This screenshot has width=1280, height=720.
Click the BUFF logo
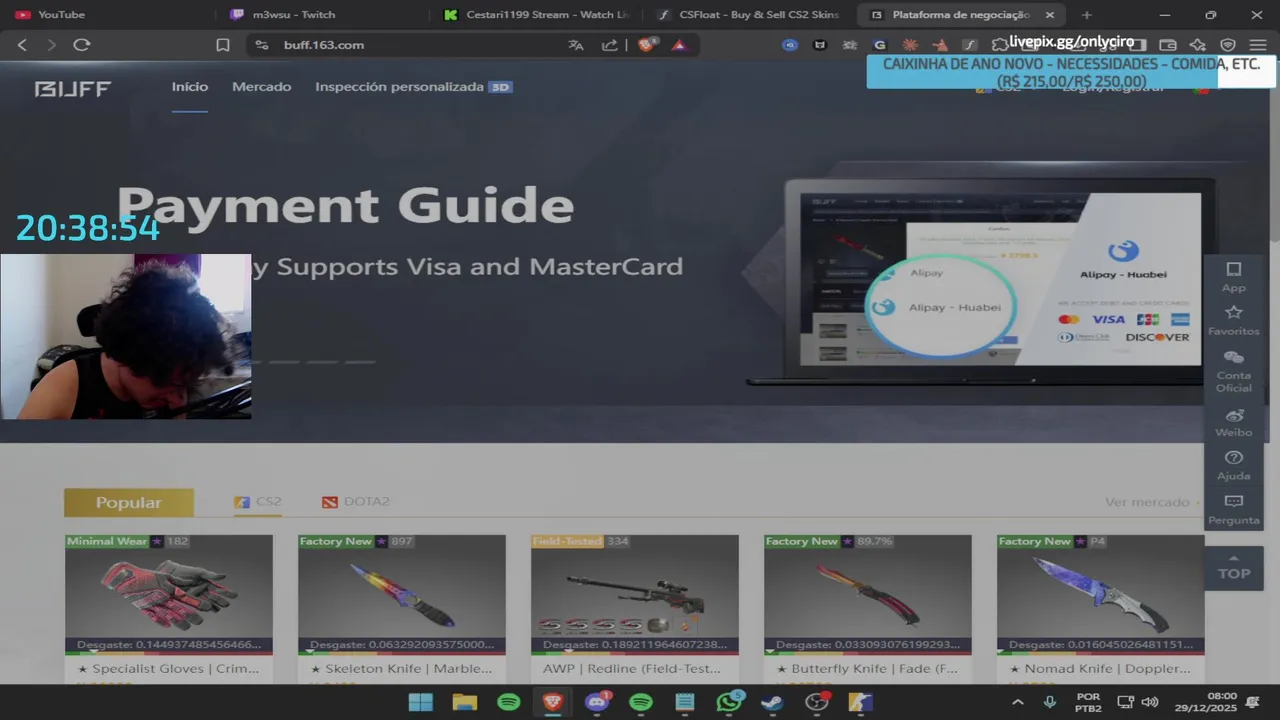point(72,89)
